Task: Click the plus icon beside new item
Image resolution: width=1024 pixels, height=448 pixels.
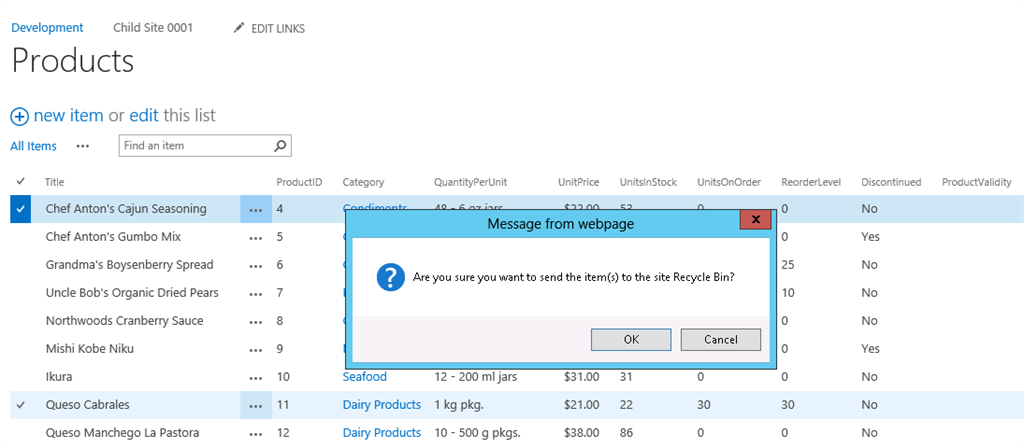Action: tap(20, 116)
